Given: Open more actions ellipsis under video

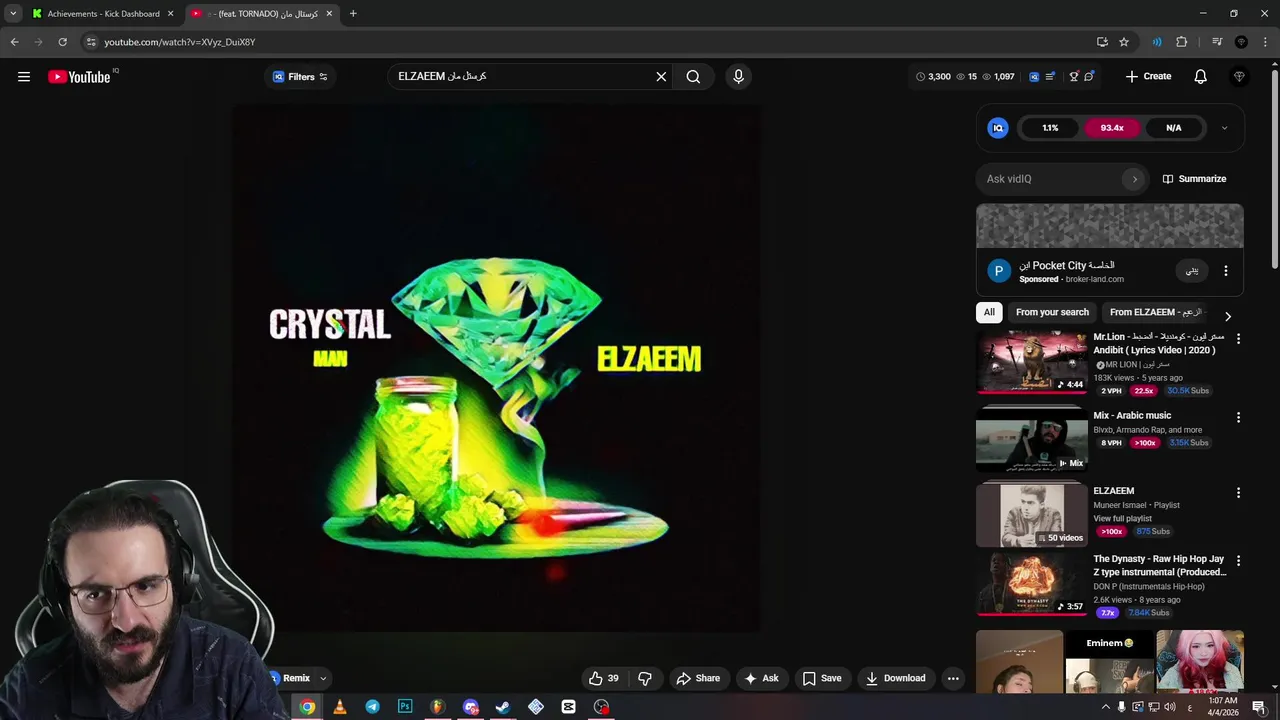Looking at the screenshot, I should point(953,678).
